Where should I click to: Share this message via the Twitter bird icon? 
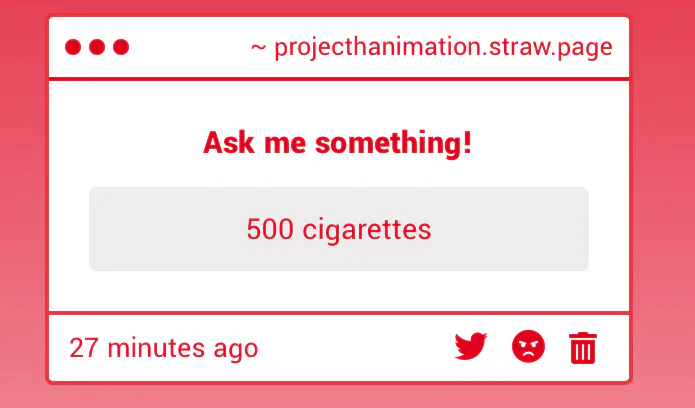pyautogui.click(x=471, y=346)
